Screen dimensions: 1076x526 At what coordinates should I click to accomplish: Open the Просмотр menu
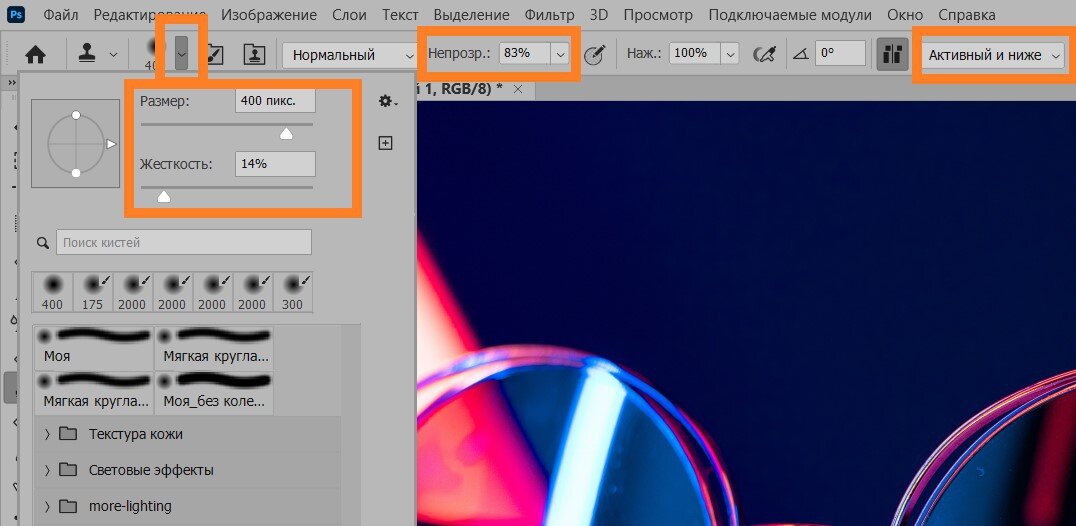(658, 14)
